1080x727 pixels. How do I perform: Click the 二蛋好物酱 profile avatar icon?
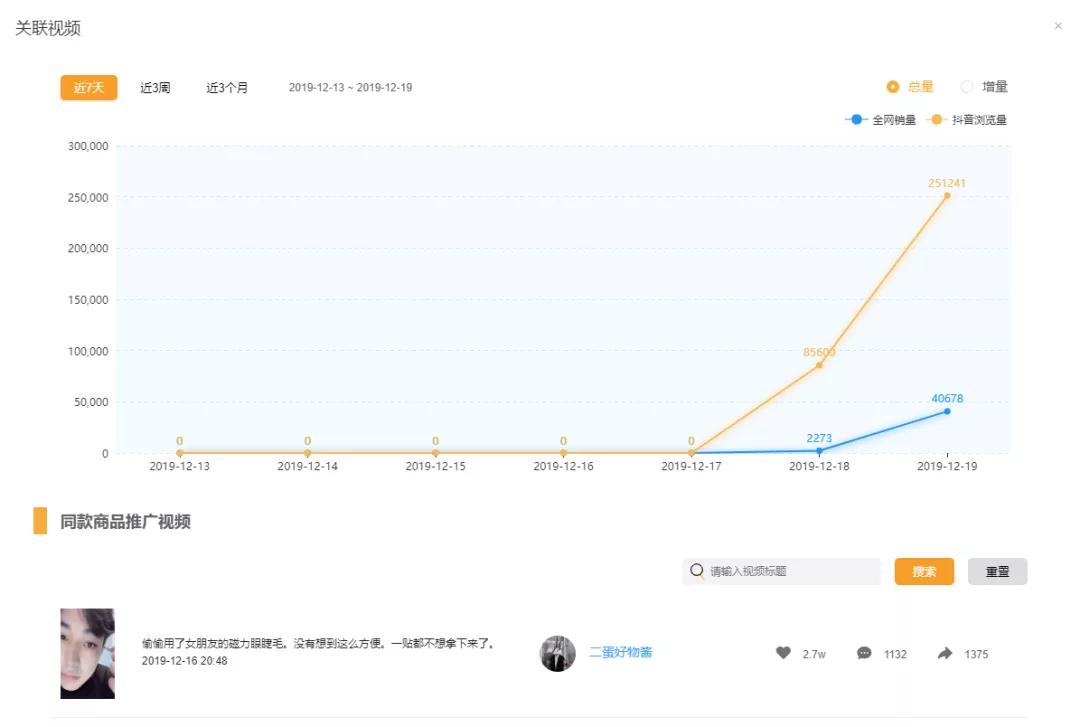tap(558, 653)
